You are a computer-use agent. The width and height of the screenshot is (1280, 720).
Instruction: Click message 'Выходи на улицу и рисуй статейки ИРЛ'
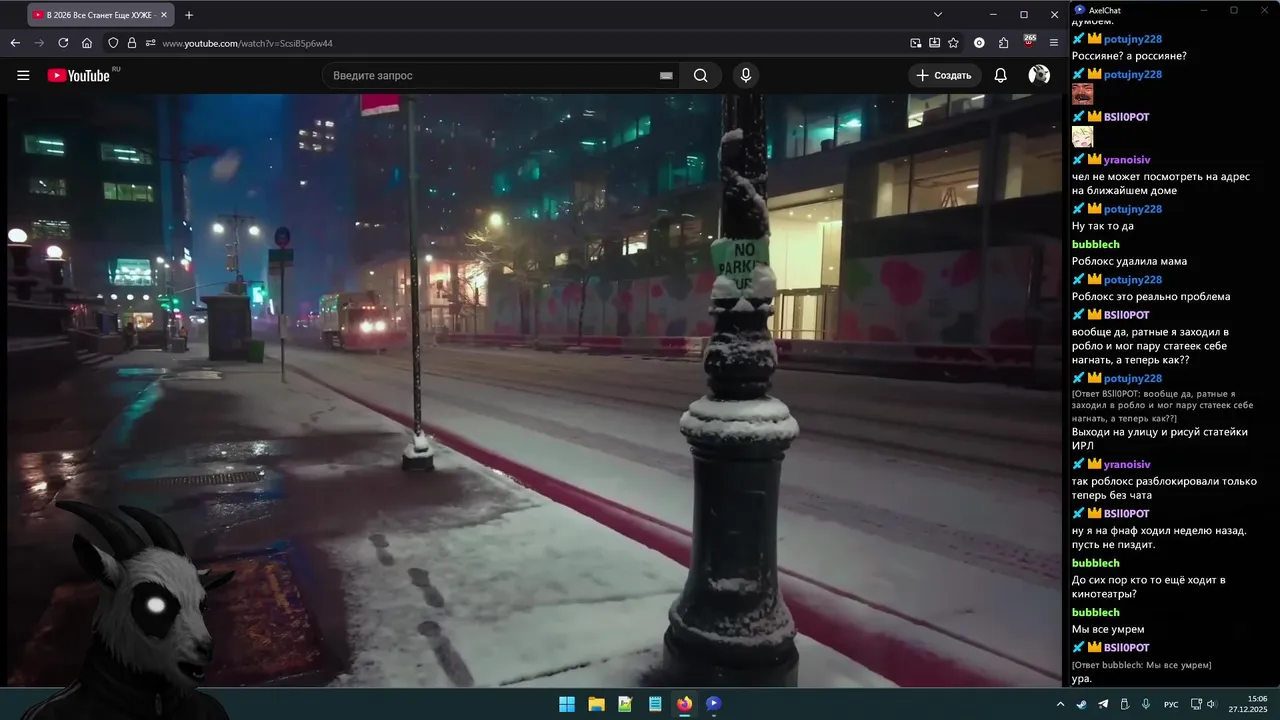(1159, 438)
